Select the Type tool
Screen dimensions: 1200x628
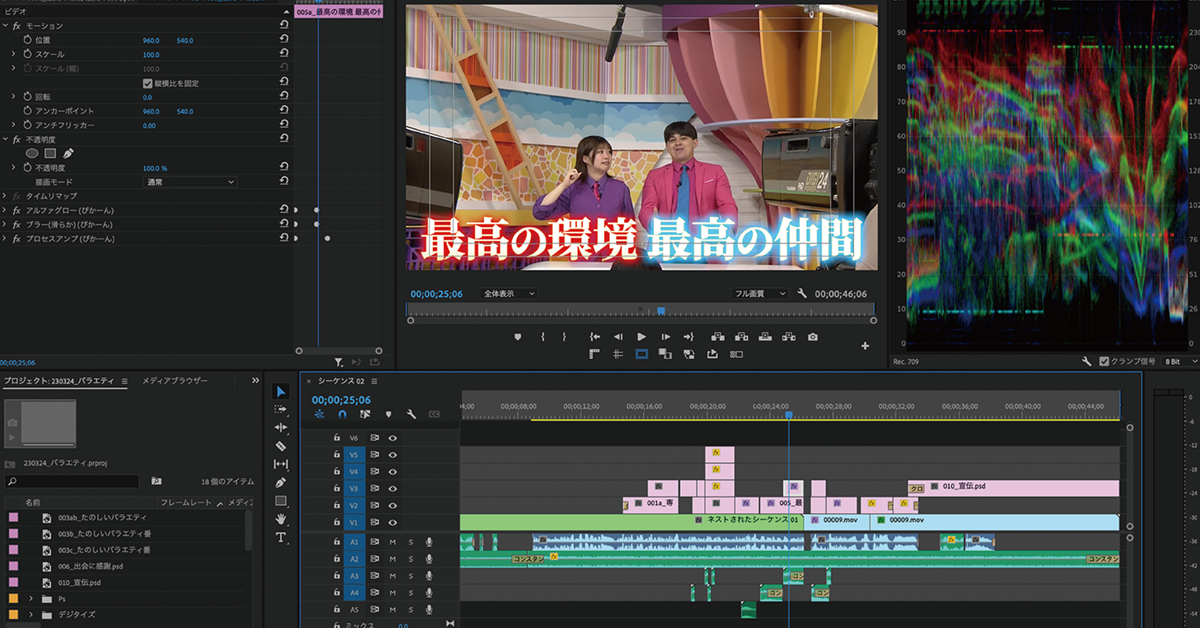[281, 537]
